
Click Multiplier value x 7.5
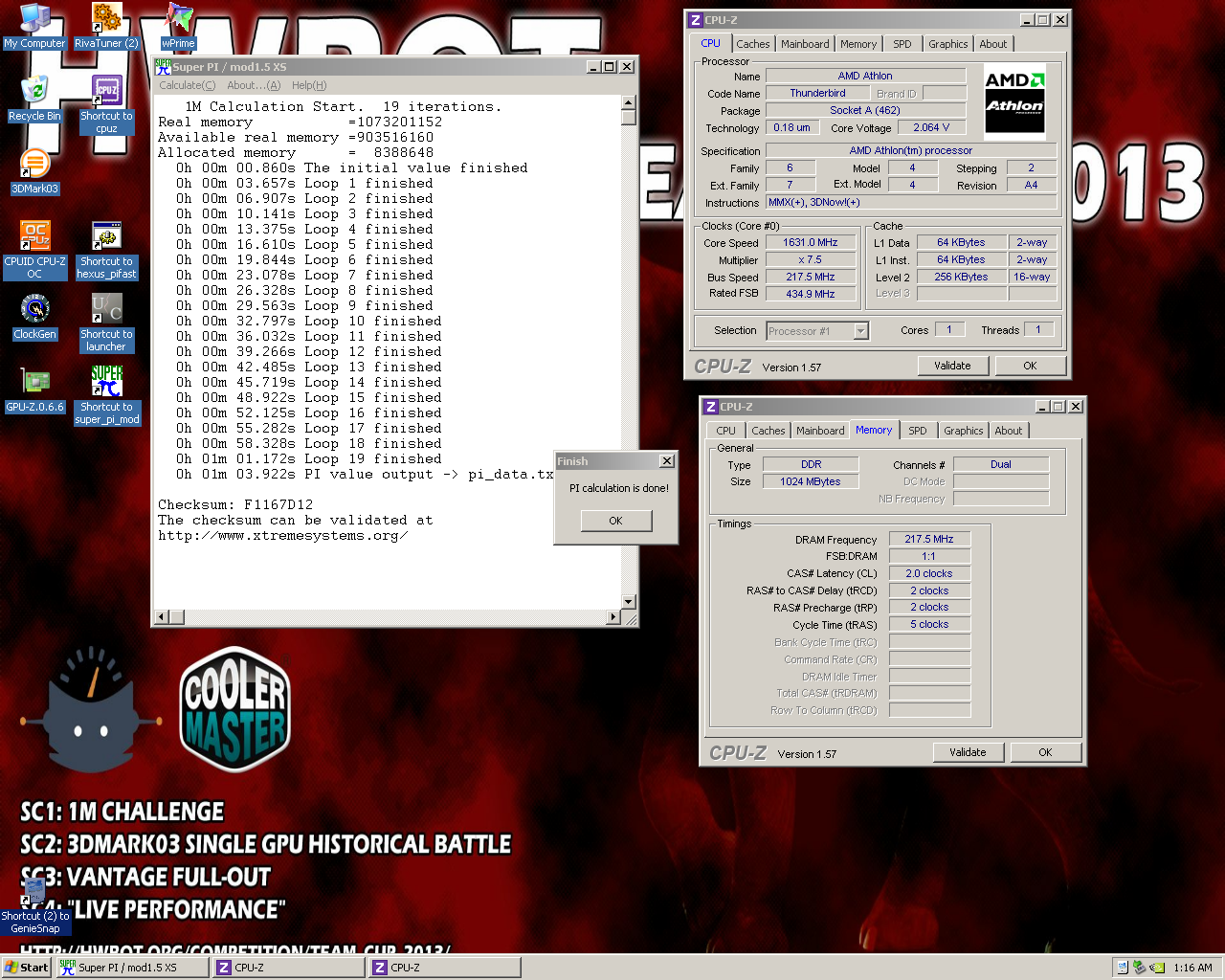pos(810,260)
